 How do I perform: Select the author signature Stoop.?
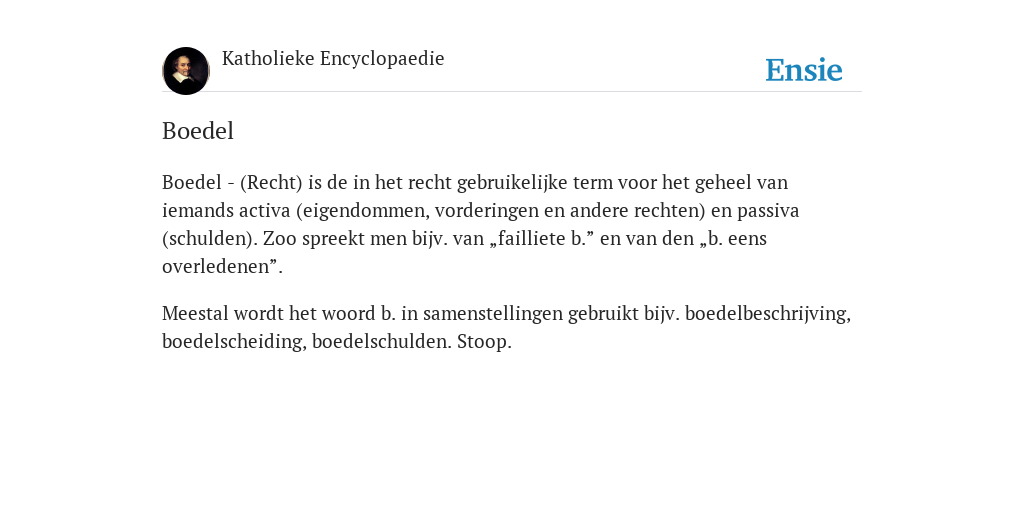click(x=484, y=342)
